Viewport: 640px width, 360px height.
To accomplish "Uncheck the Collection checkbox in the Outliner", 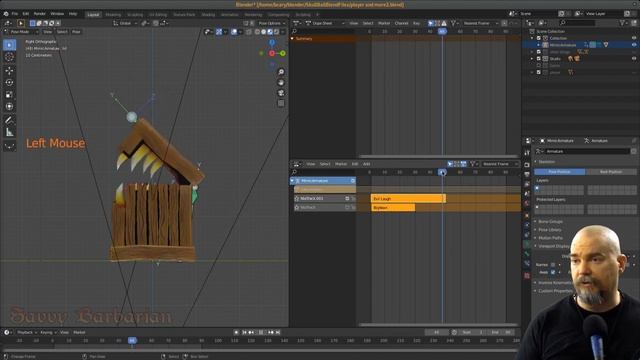I will coord(538,38).
